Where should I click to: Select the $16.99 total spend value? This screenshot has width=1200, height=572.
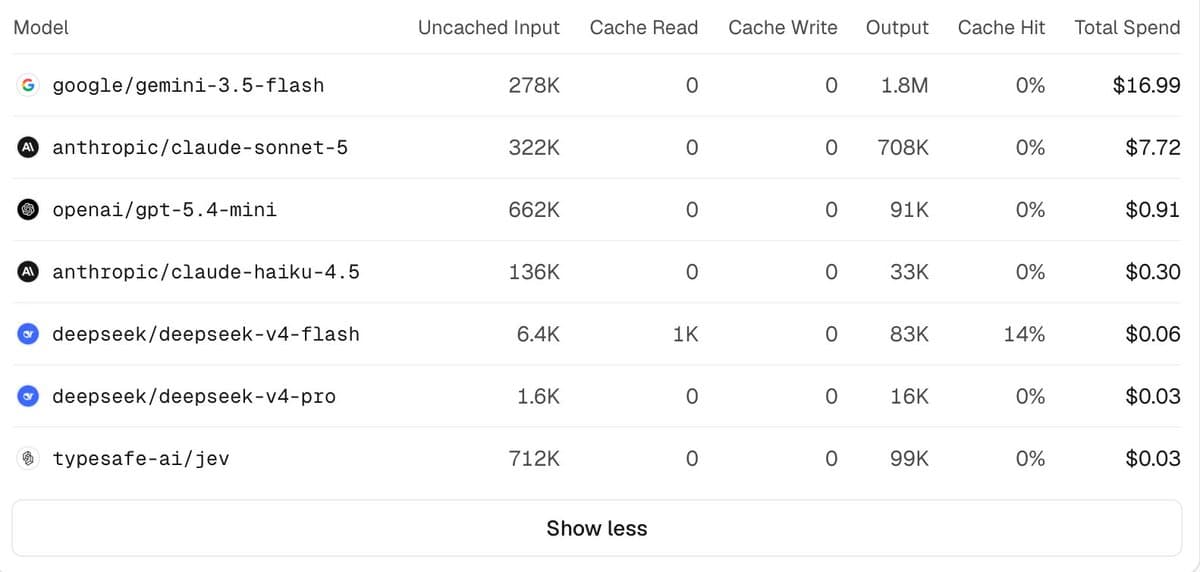pos(1147,86)
